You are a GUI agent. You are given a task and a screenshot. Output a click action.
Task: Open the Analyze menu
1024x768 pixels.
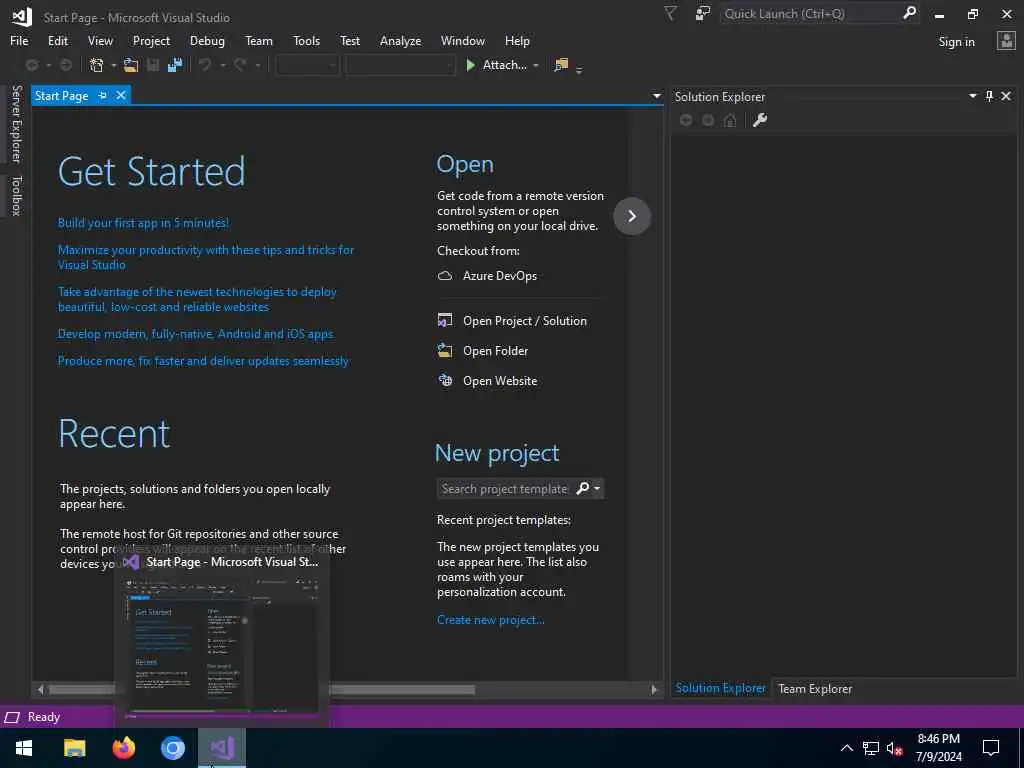[400, 40]
